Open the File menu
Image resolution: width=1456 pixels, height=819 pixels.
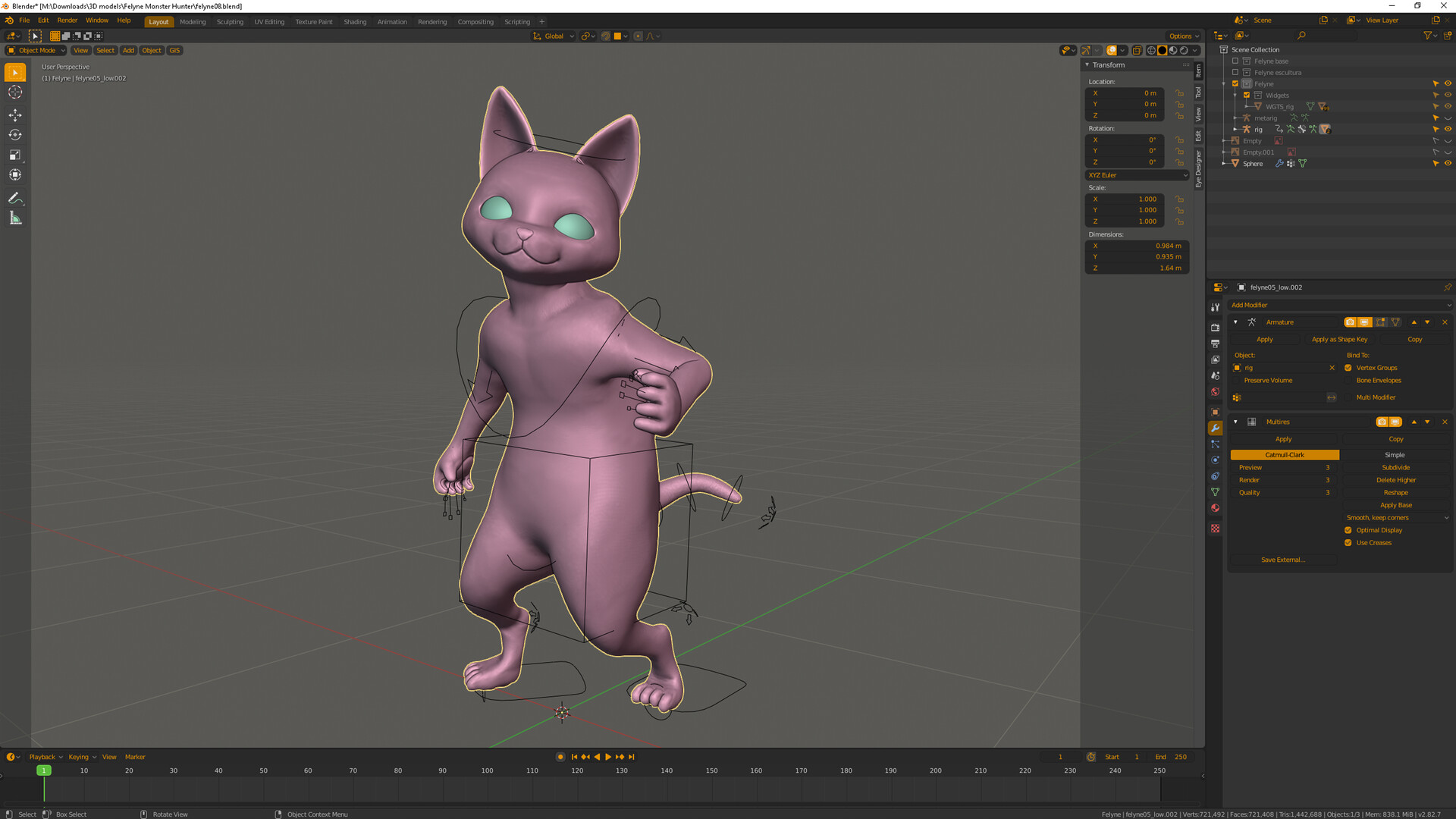point(24,20)
